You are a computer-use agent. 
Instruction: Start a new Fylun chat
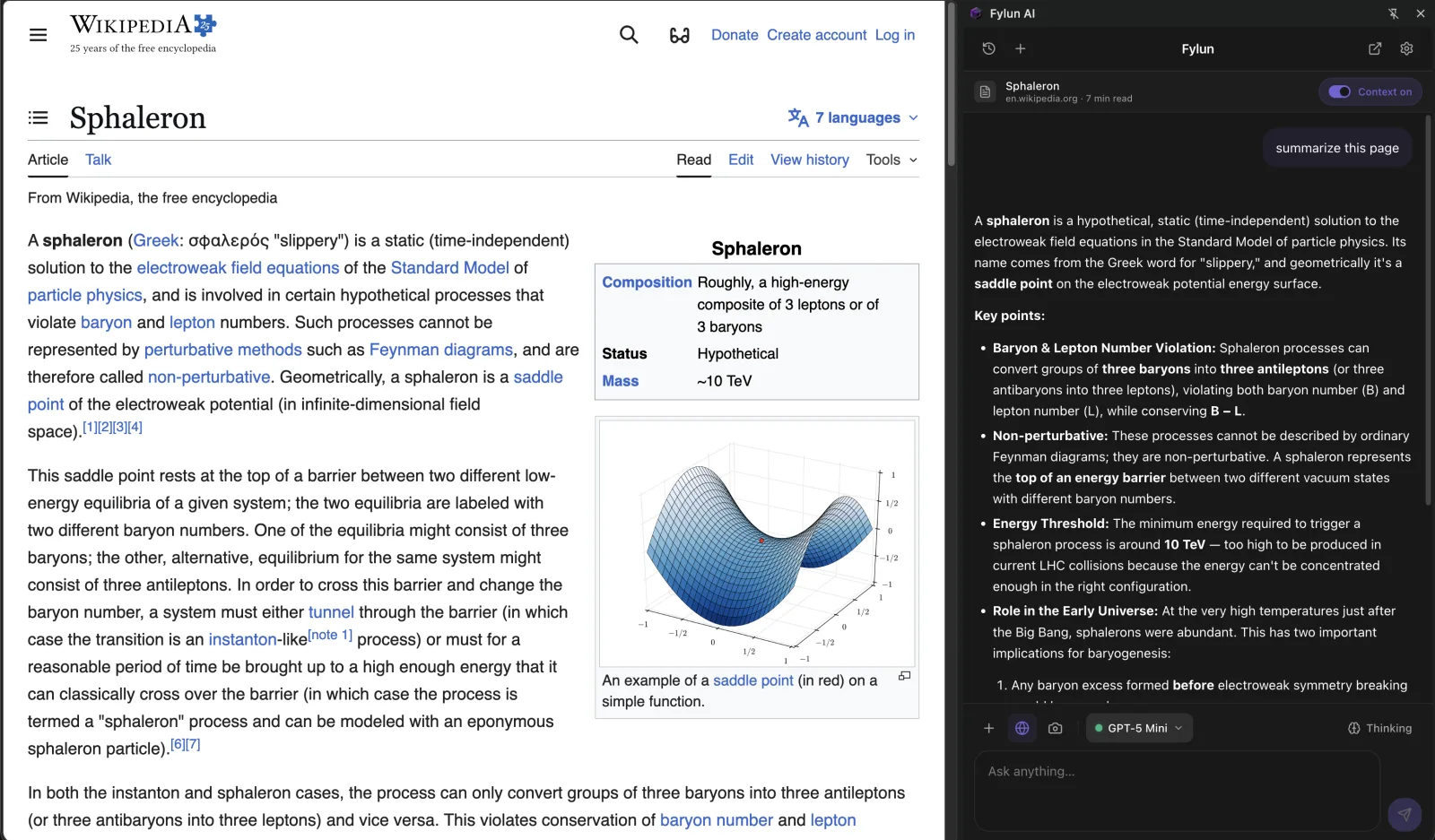[1020, 48]
